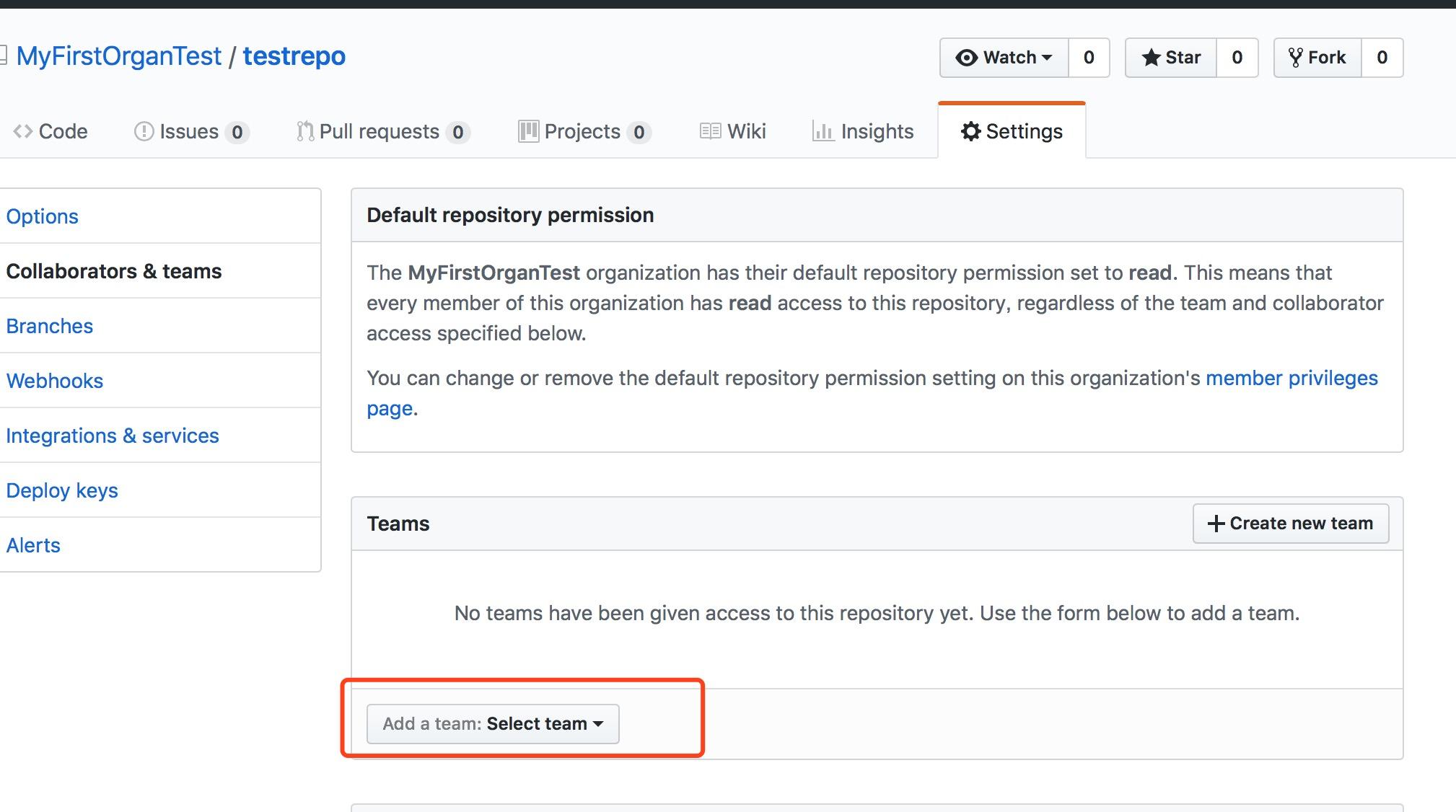The image size is (1456, 812).
Task: Select Collaborators & teams in sidebar
Action: [115, 271]
